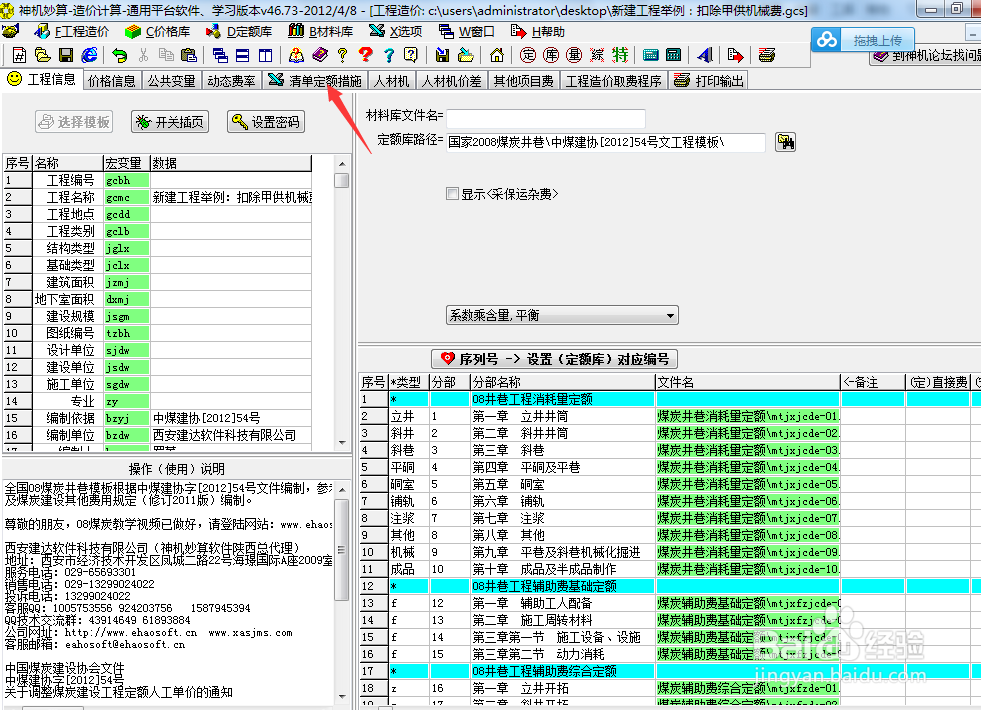Open the B材料库 menu

coord(321,32)
